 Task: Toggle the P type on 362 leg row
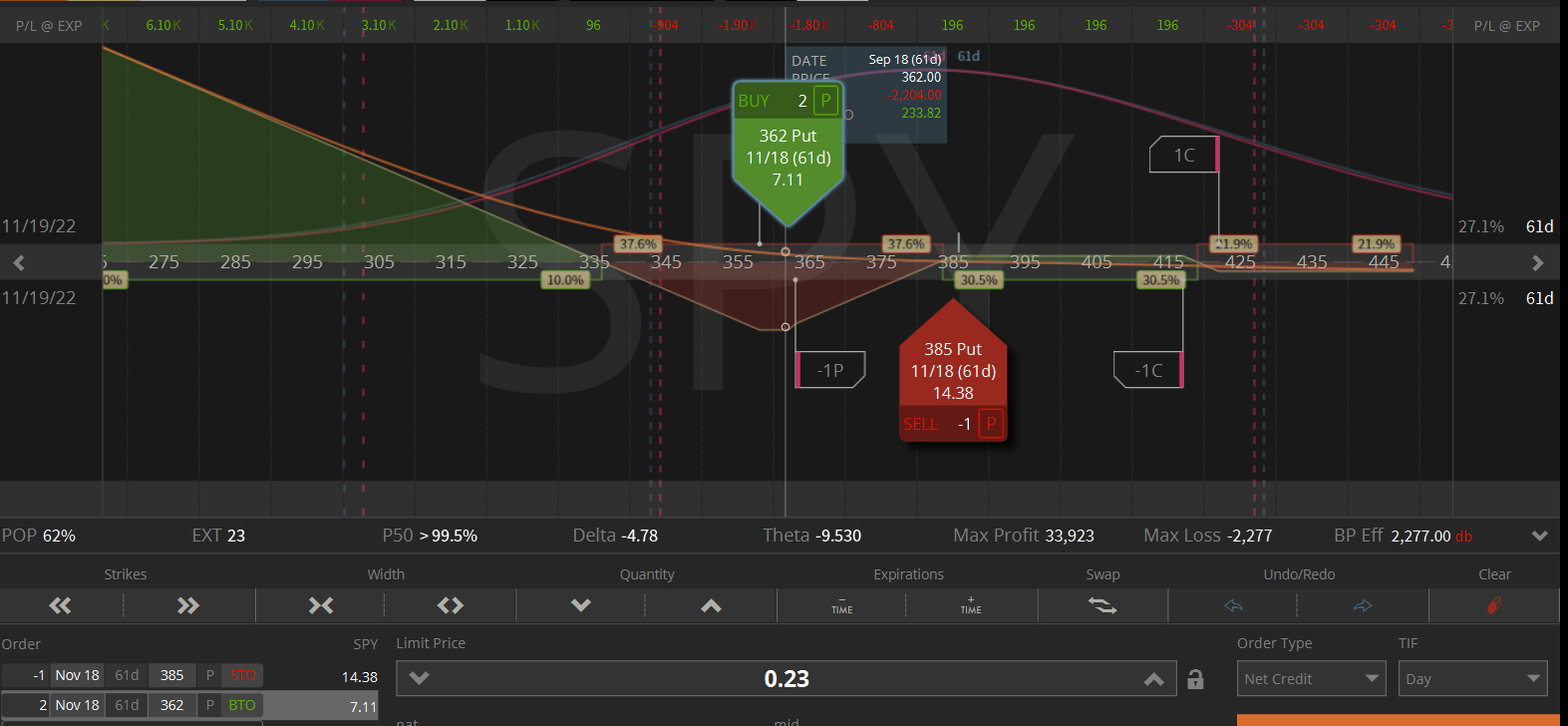tap(209, 705)
